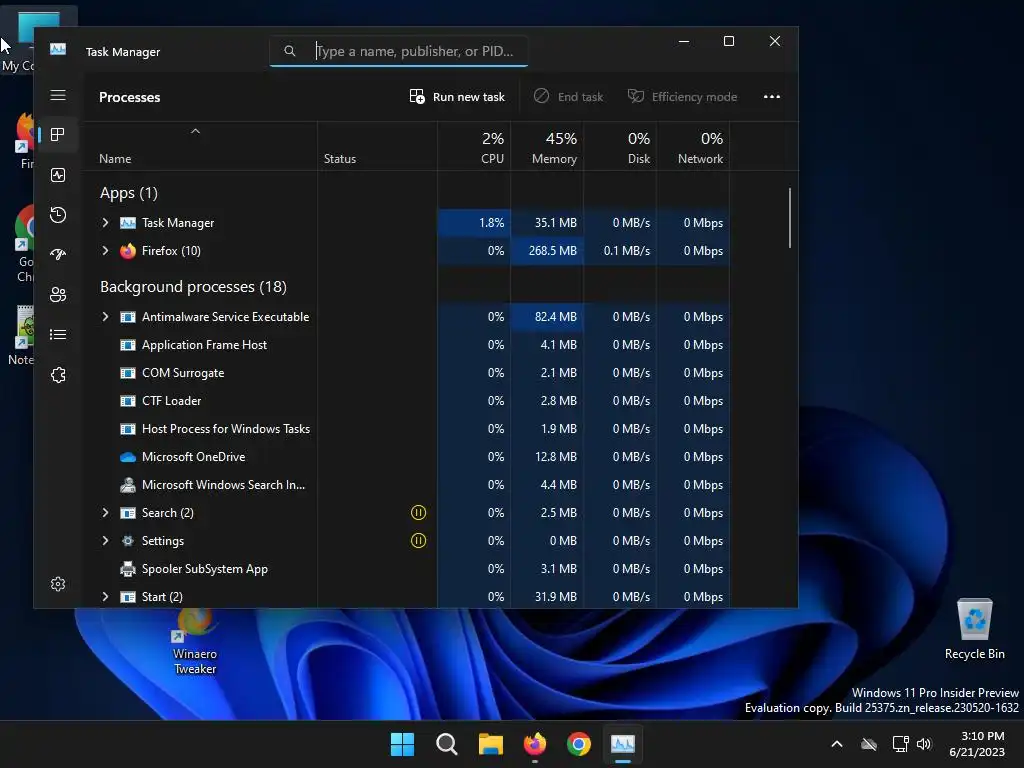This screenshot has width=1024, height=768.
Task: Open Google Chrome from the taskbar
Action: click(x=579, y=744)
